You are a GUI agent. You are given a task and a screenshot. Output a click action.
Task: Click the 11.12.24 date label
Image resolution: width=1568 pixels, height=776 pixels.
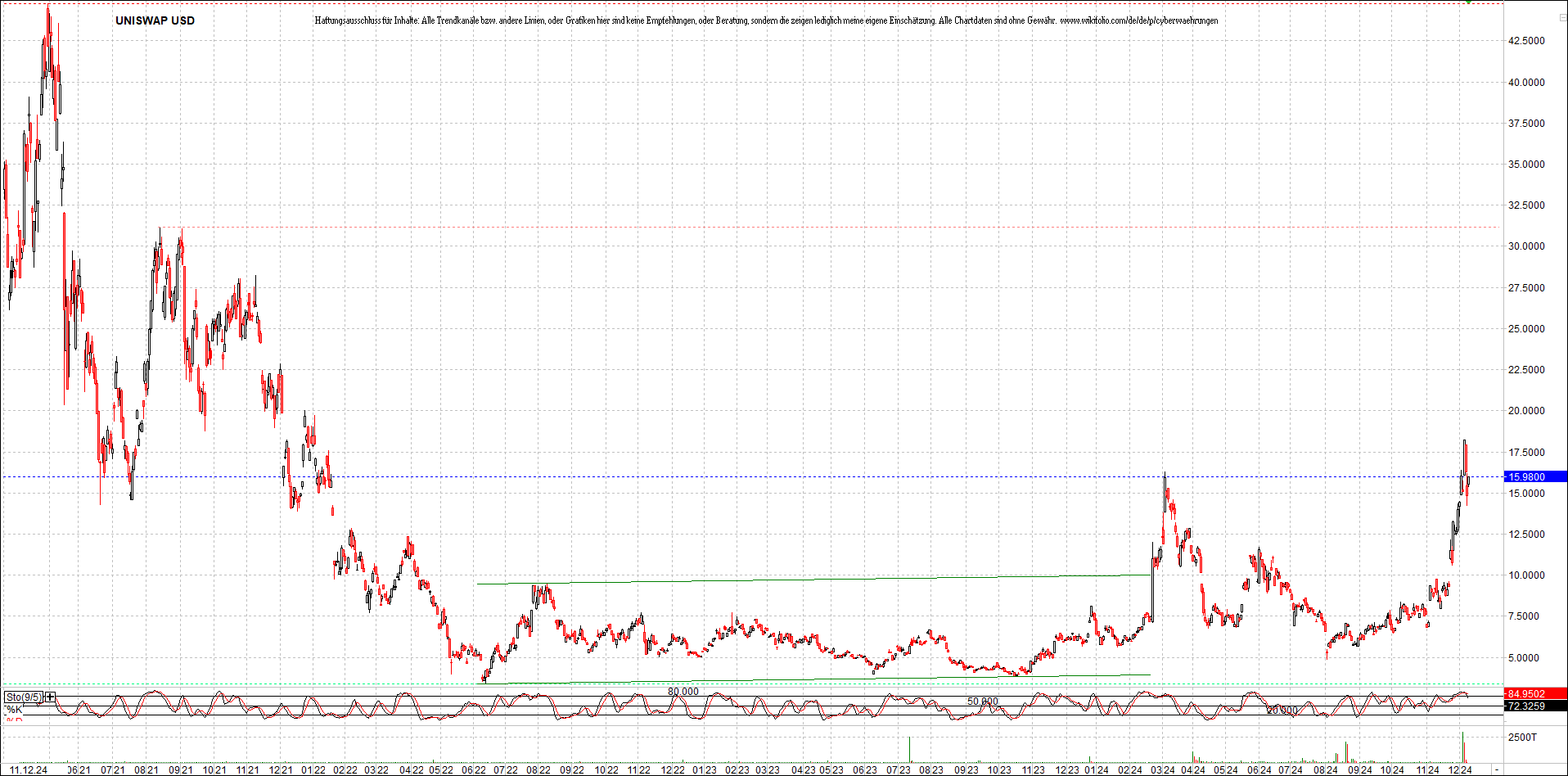[x=28, y=770]
